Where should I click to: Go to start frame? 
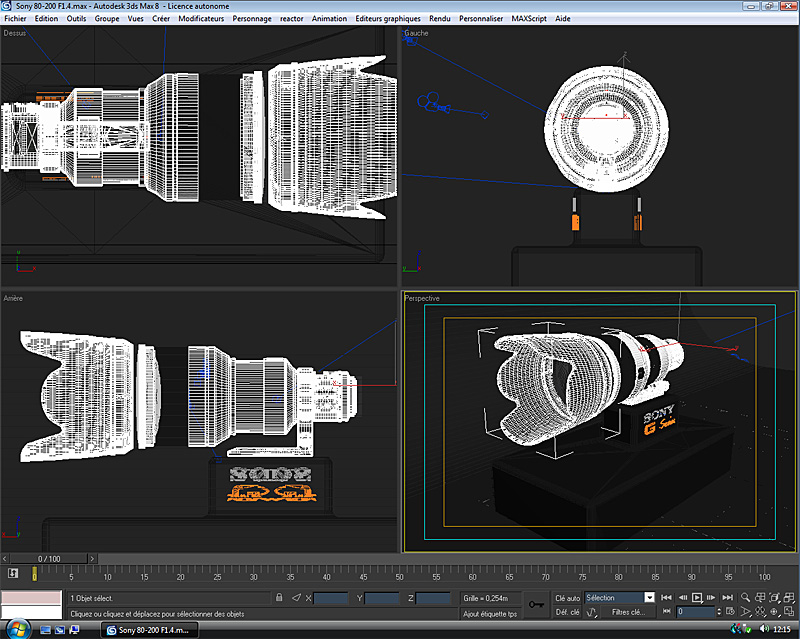666,597
